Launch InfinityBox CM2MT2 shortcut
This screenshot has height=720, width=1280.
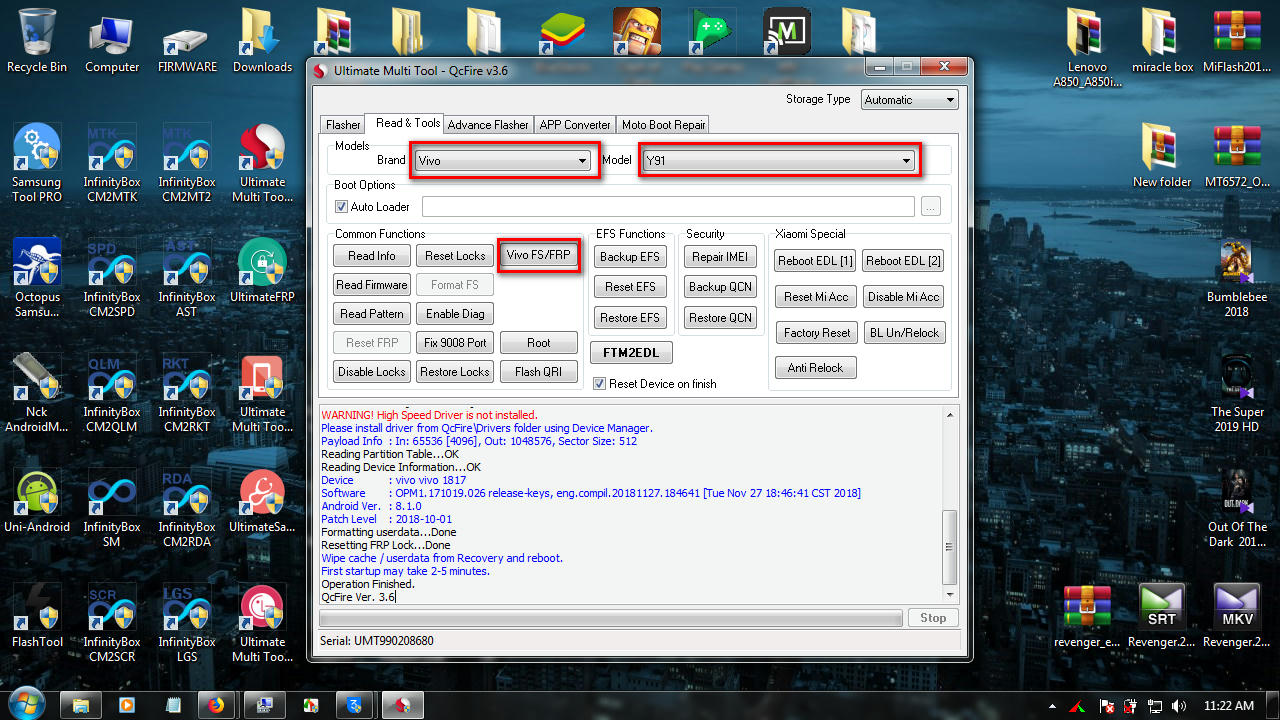[x=187, y=163]
